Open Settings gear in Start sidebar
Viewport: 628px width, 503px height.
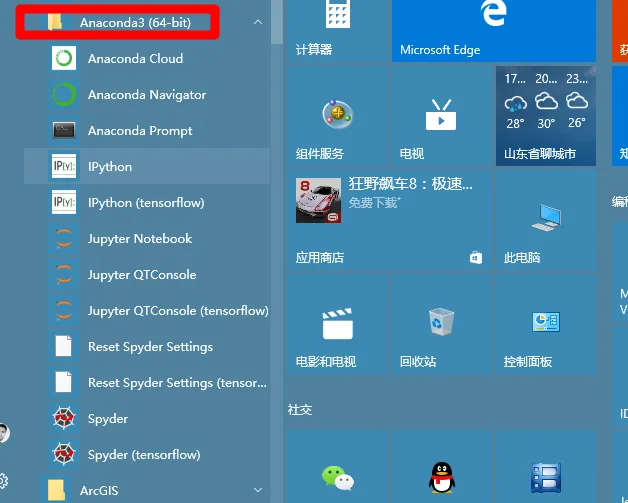tap(3, 481)
